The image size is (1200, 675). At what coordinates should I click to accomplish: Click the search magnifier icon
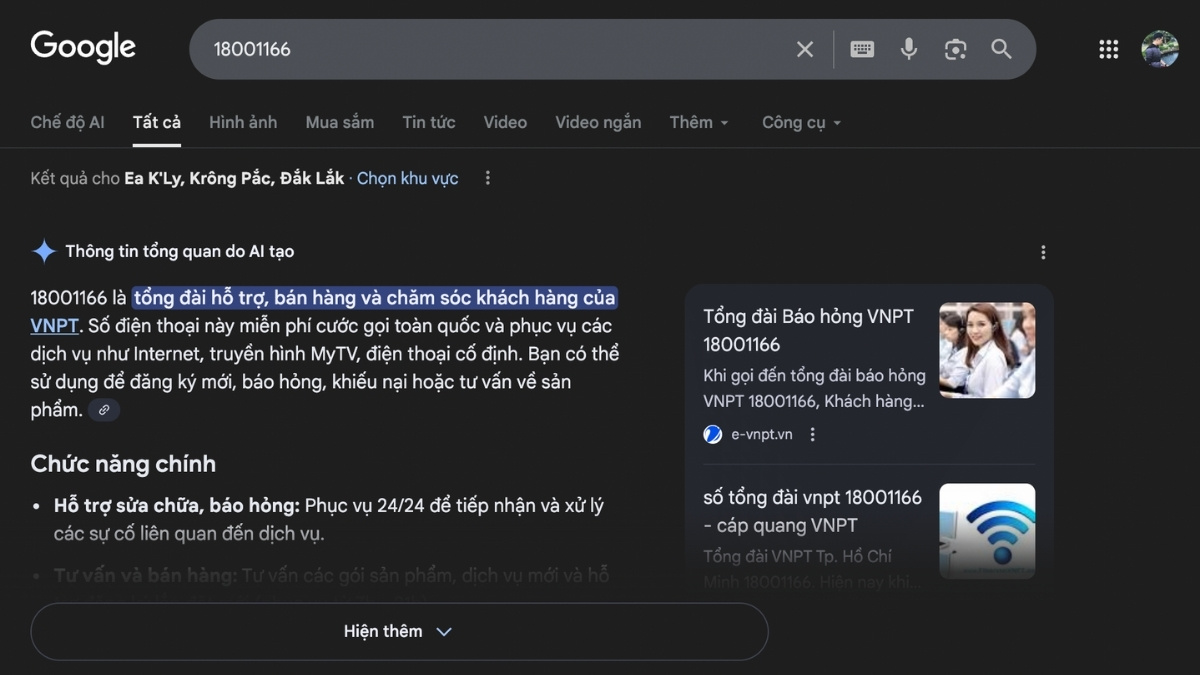click(x=1001, y=48)
